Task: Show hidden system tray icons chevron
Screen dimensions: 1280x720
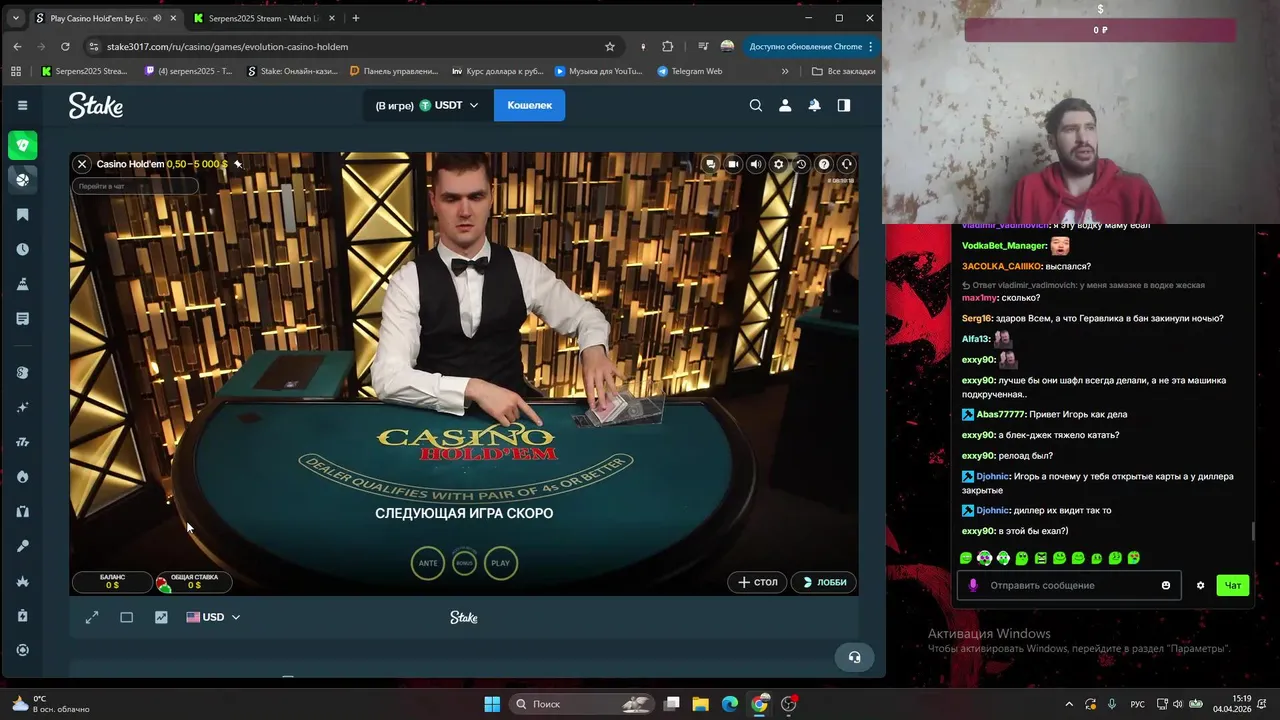Action: (x=1068, y=704)
